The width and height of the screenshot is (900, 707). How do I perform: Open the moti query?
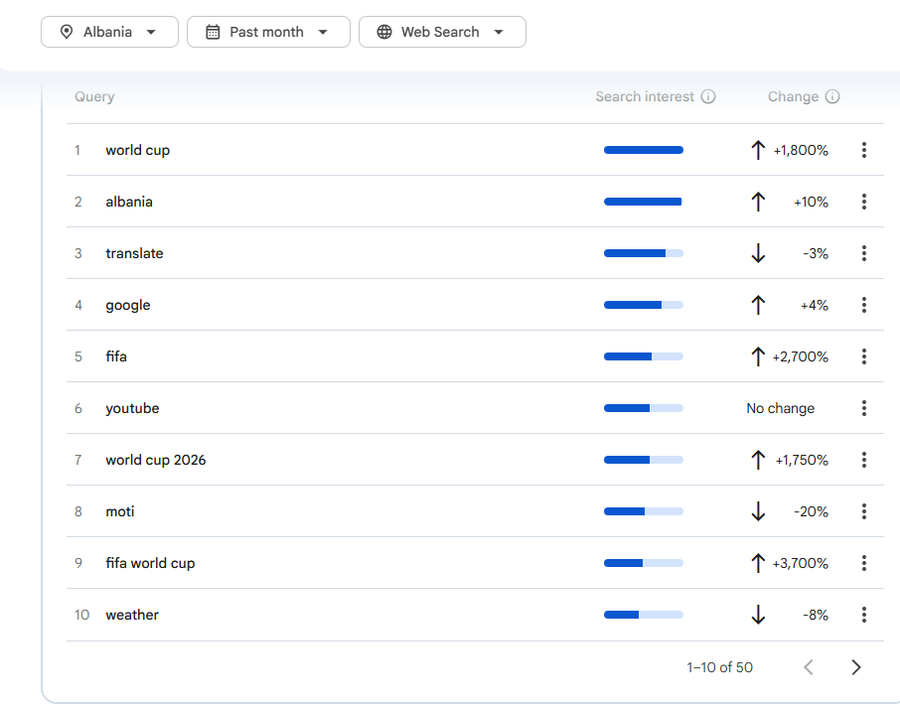pyautogui.click(x=120, y=512)
